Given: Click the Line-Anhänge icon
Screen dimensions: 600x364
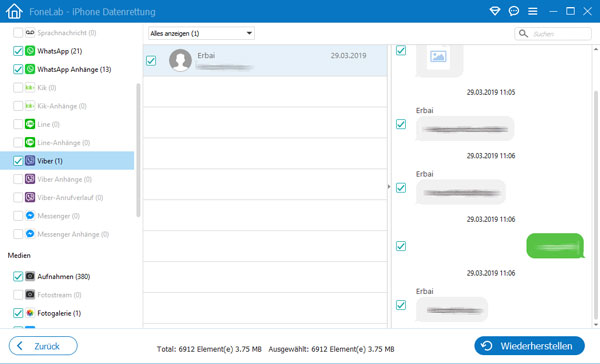Looking at the screenshot, I should tap(30, 142).
